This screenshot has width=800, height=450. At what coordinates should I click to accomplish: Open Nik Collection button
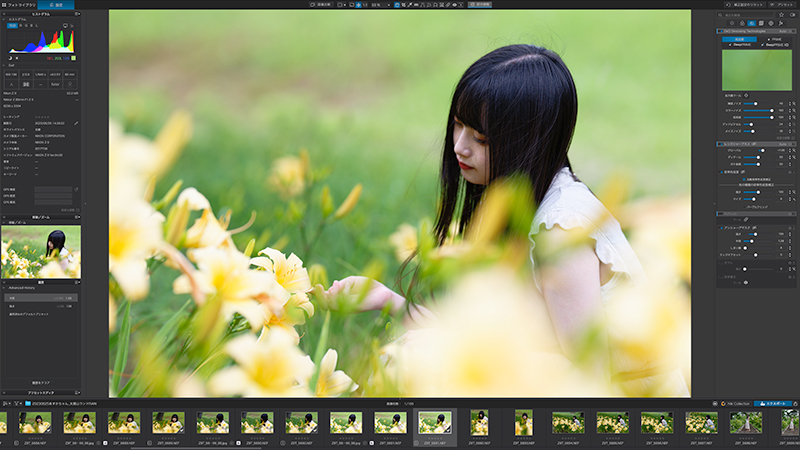735,404
